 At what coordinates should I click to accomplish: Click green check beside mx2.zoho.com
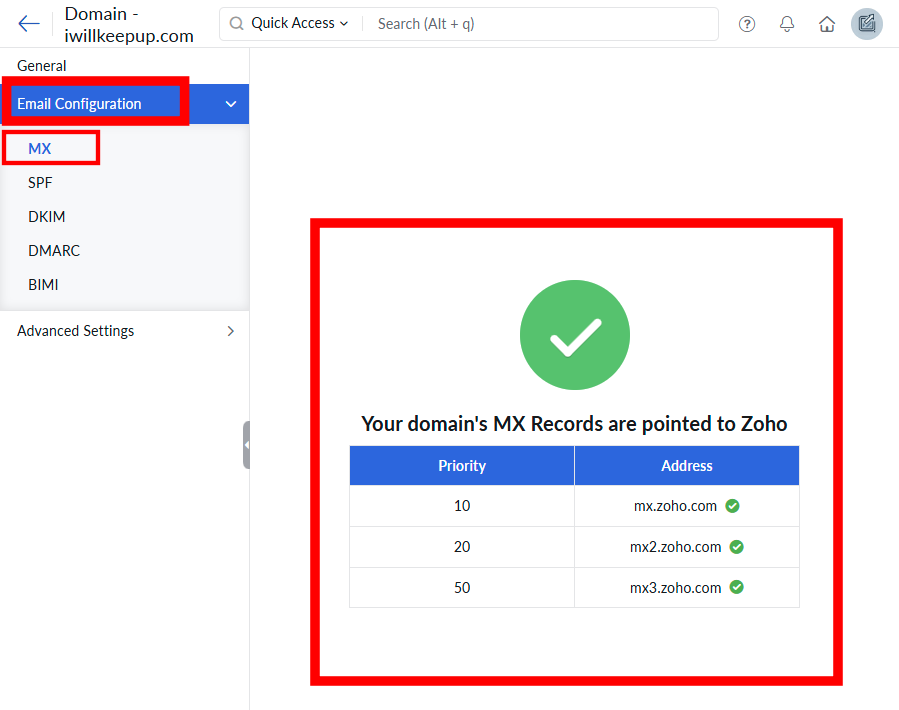(x=737, y=547)
